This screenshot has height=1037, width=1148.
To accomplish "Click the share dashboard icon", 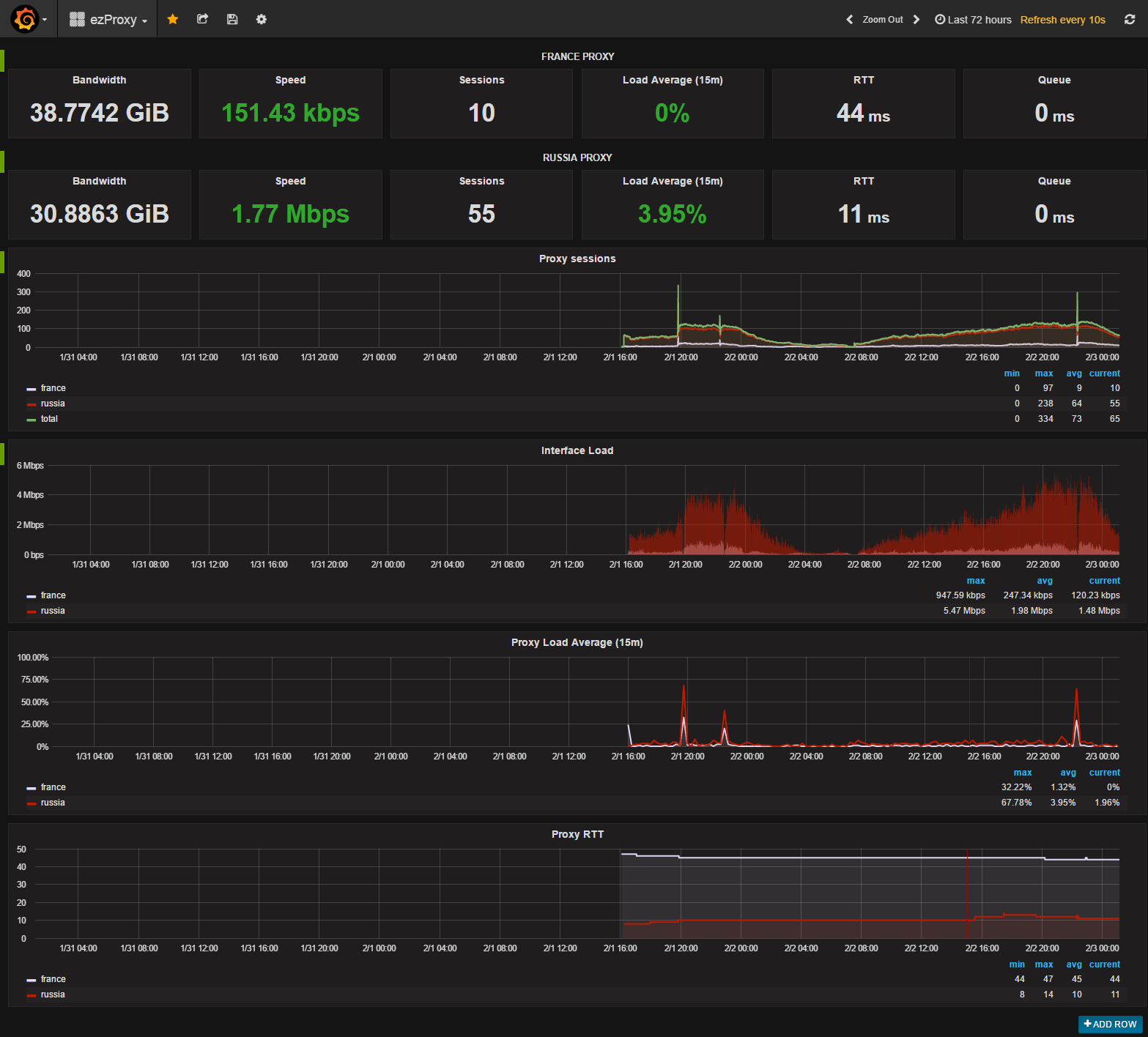I will point(203,19).
